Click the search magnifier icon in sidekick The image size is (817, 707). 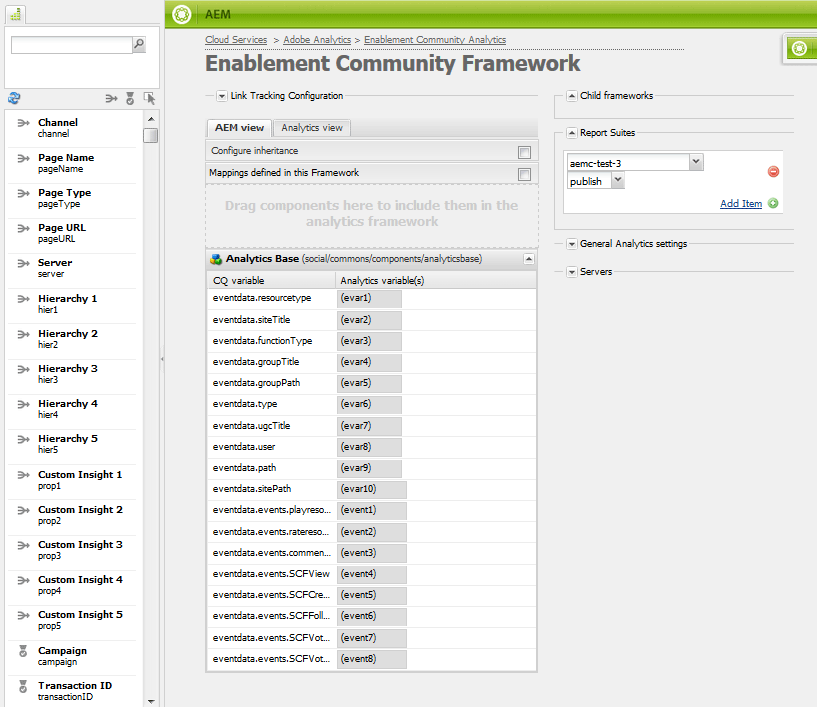pos(139,44)
